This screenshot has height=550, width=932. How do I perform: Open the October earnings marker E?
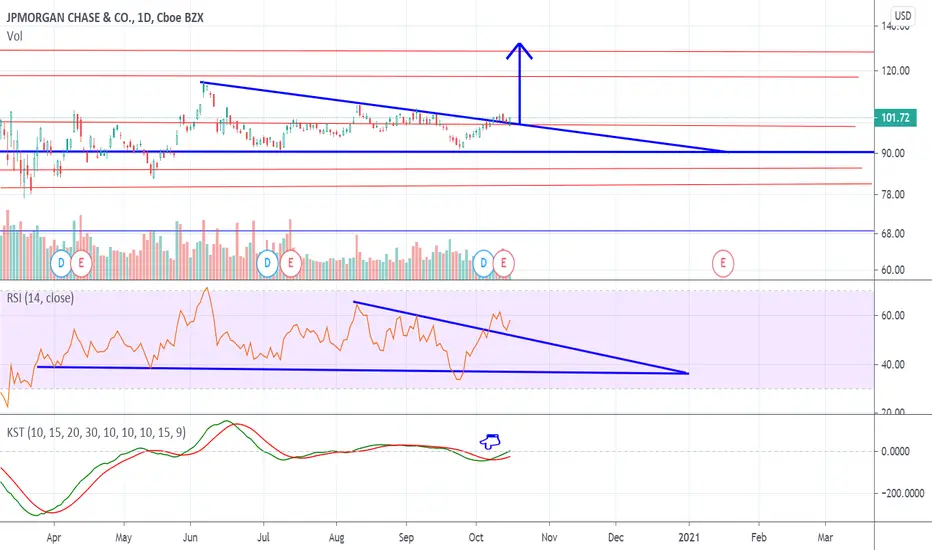pos(504,263)
